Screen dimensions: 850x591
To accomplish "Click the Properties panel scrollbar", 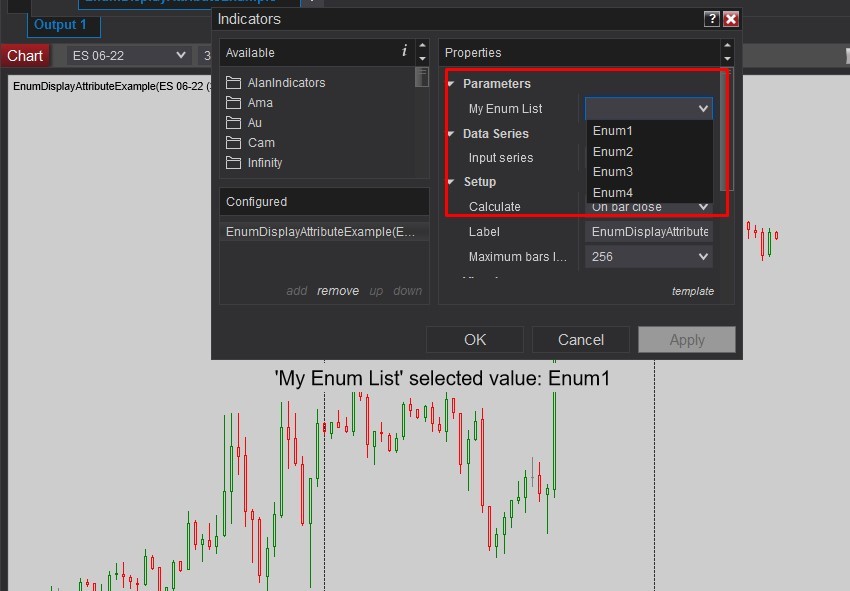I will [726, 130].
